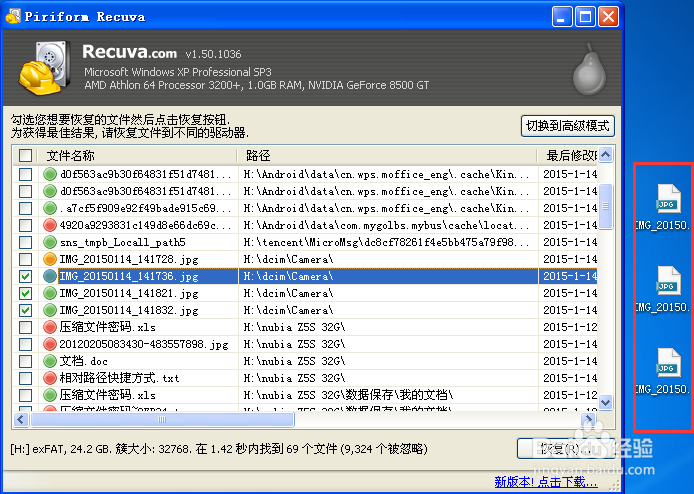Select the 文档.doc file name
The image size is (694, 494).
83,361
